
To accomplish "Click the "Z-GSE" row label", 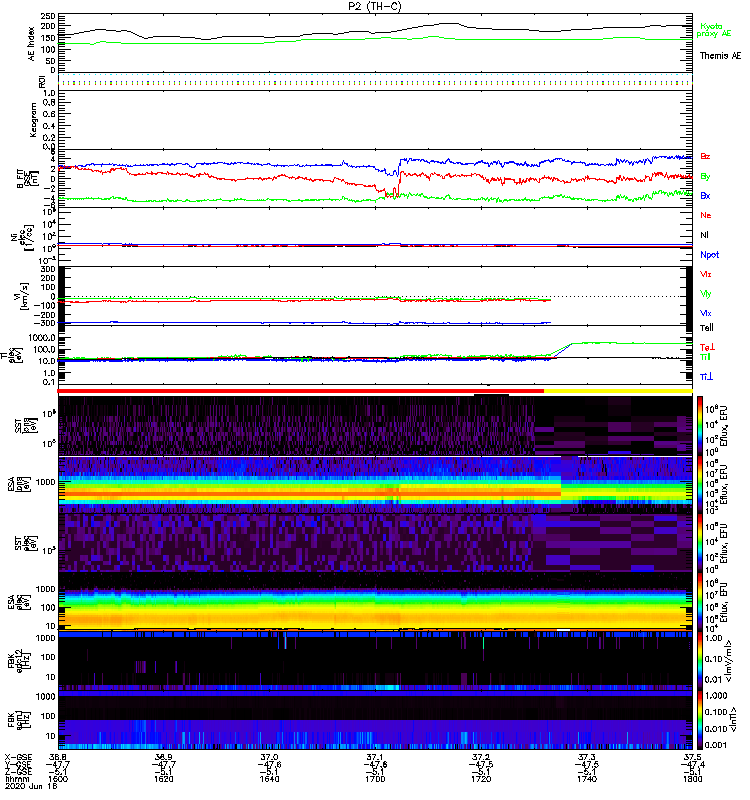I will point(19,771).
